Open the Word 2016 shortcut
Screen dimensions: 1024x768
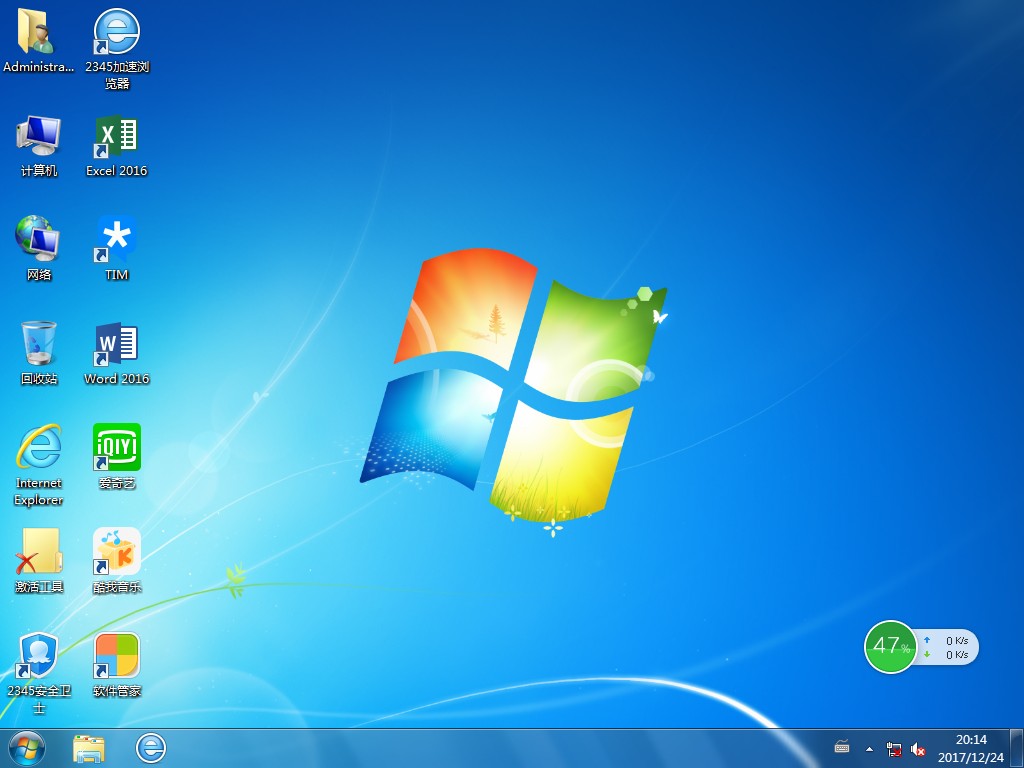click(117, 353)
